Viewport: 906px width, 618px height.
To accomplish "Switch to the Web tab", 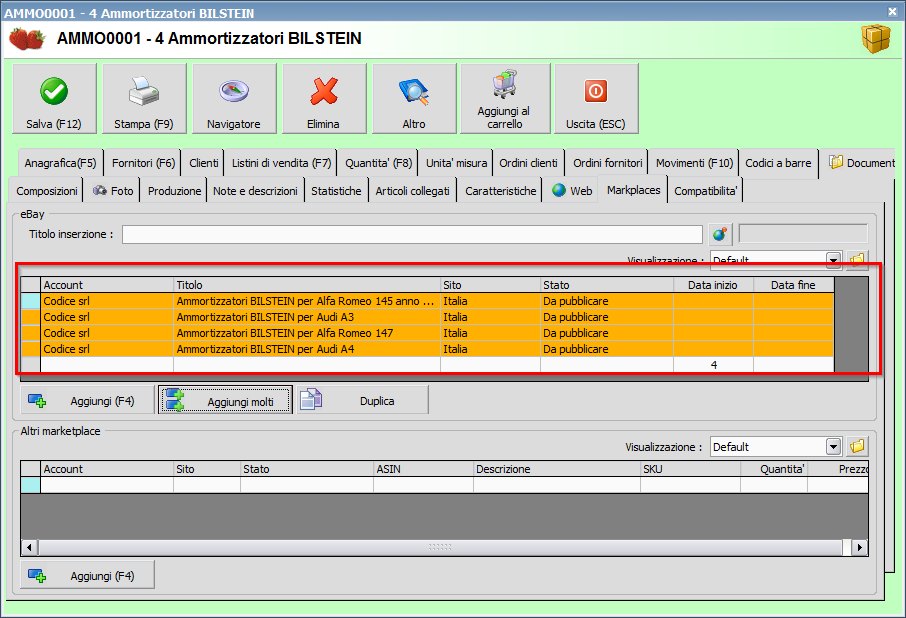I will 572,191.
